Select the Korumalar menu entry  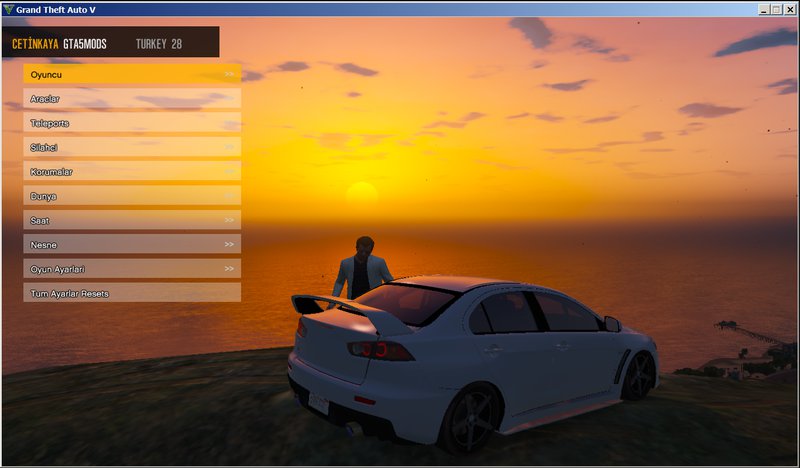click(132, 171)
